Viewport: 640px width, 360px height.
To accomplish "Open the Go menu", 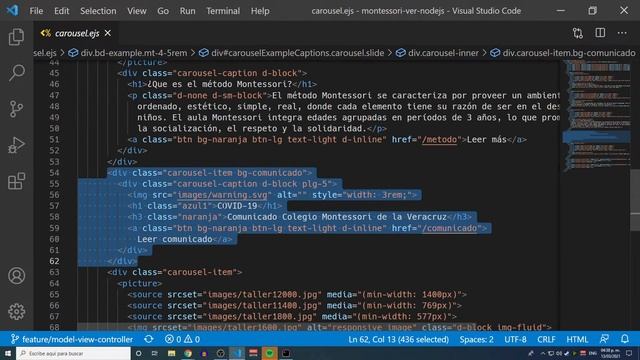I will tap(163, 11).
